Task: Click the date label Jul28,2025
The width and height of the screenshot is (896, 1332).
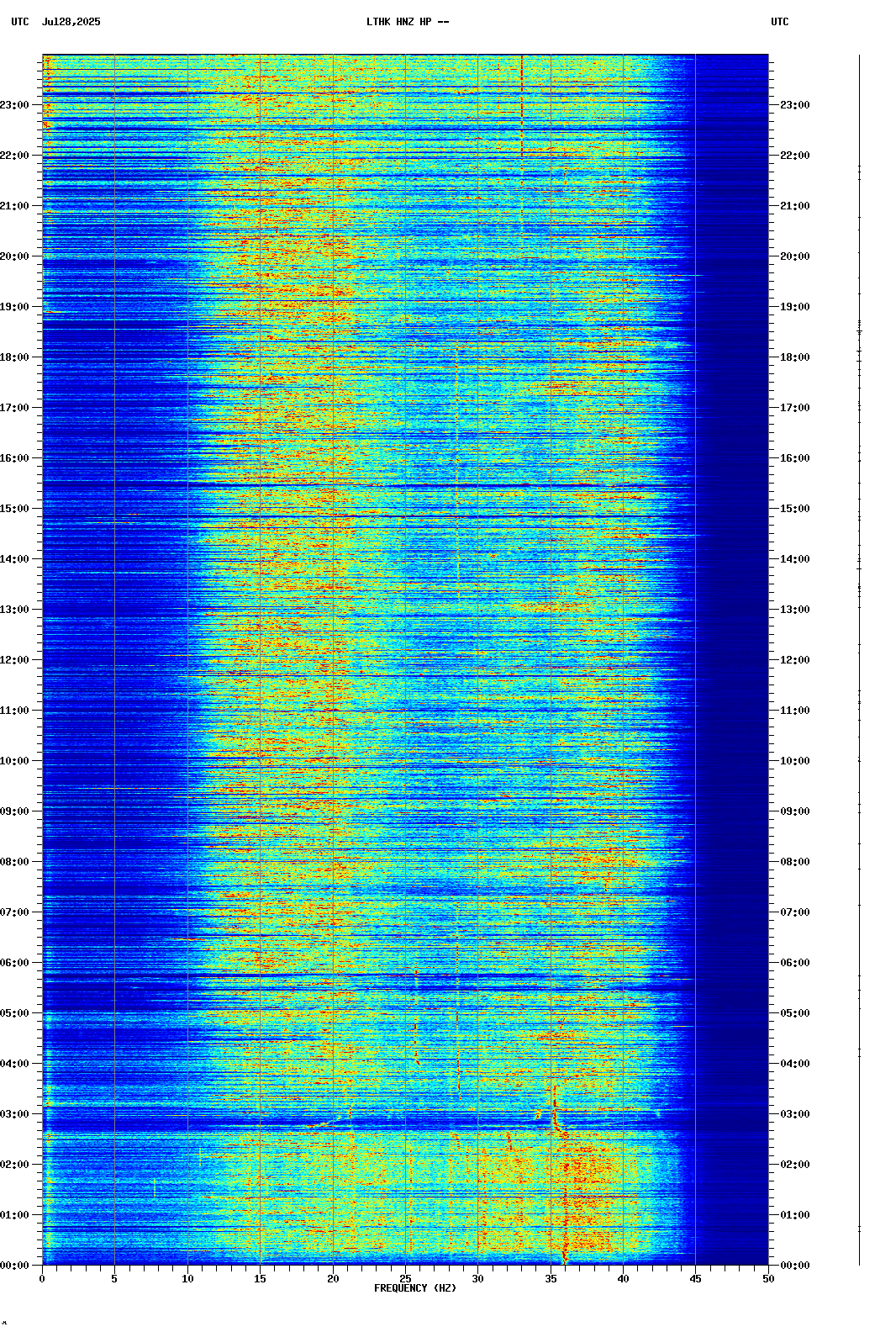Action: (71, 22)
